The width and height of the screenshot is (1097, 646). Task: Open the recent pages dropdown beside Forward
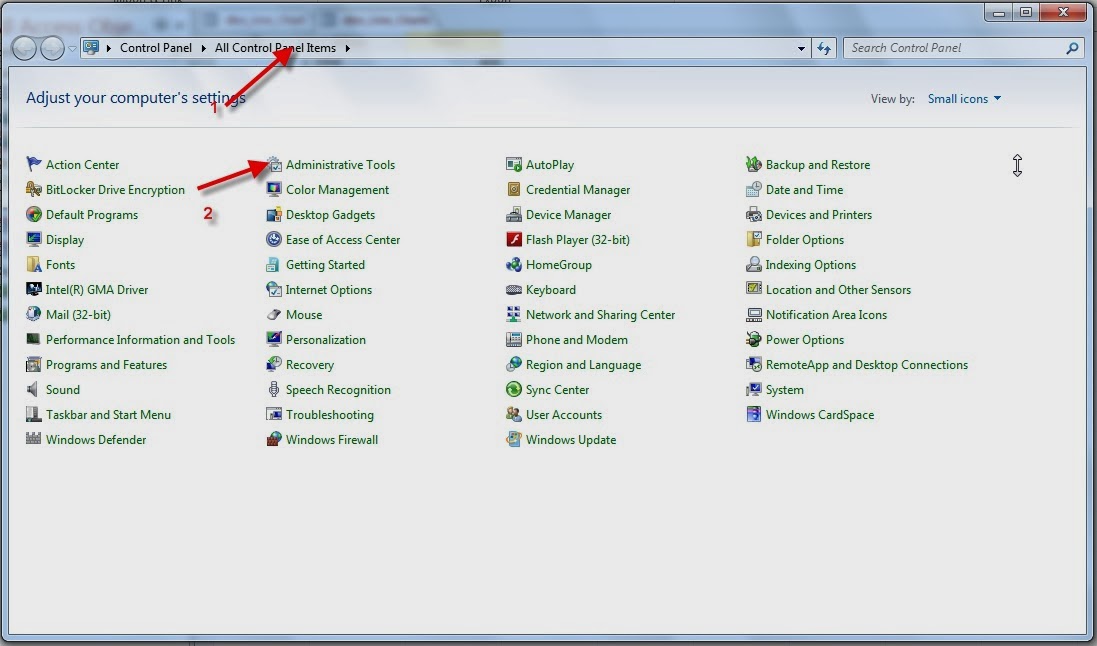[x=72, y=49]
